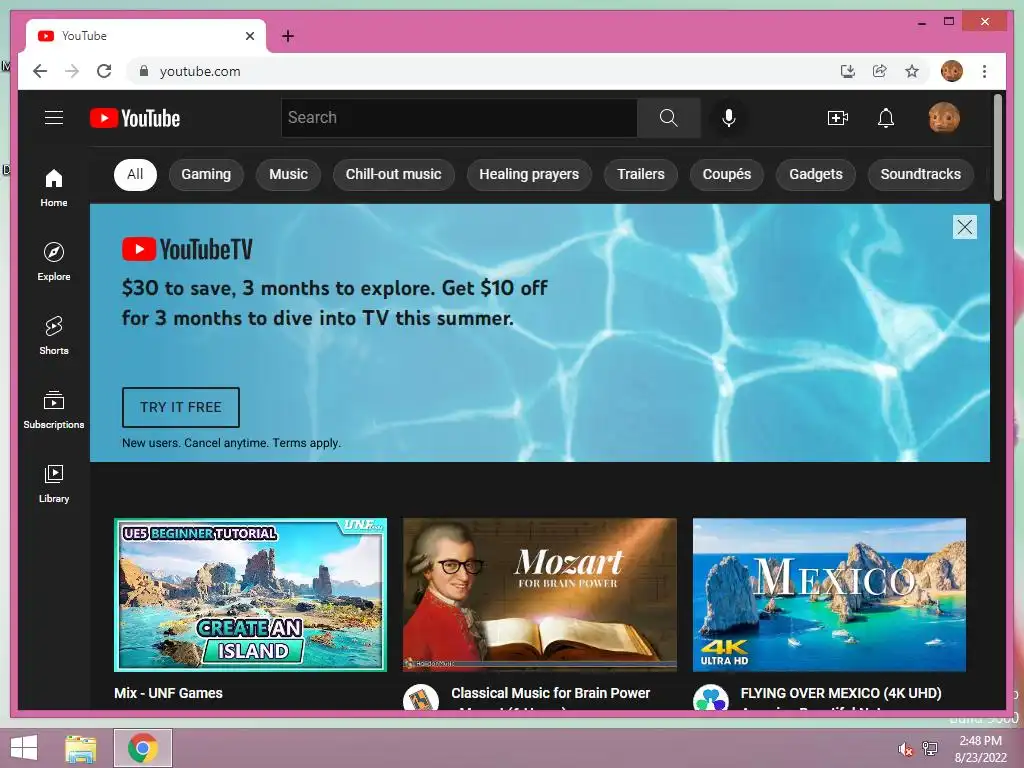Click the magnifier search button

pyautogui.click(x=669, y=118)
